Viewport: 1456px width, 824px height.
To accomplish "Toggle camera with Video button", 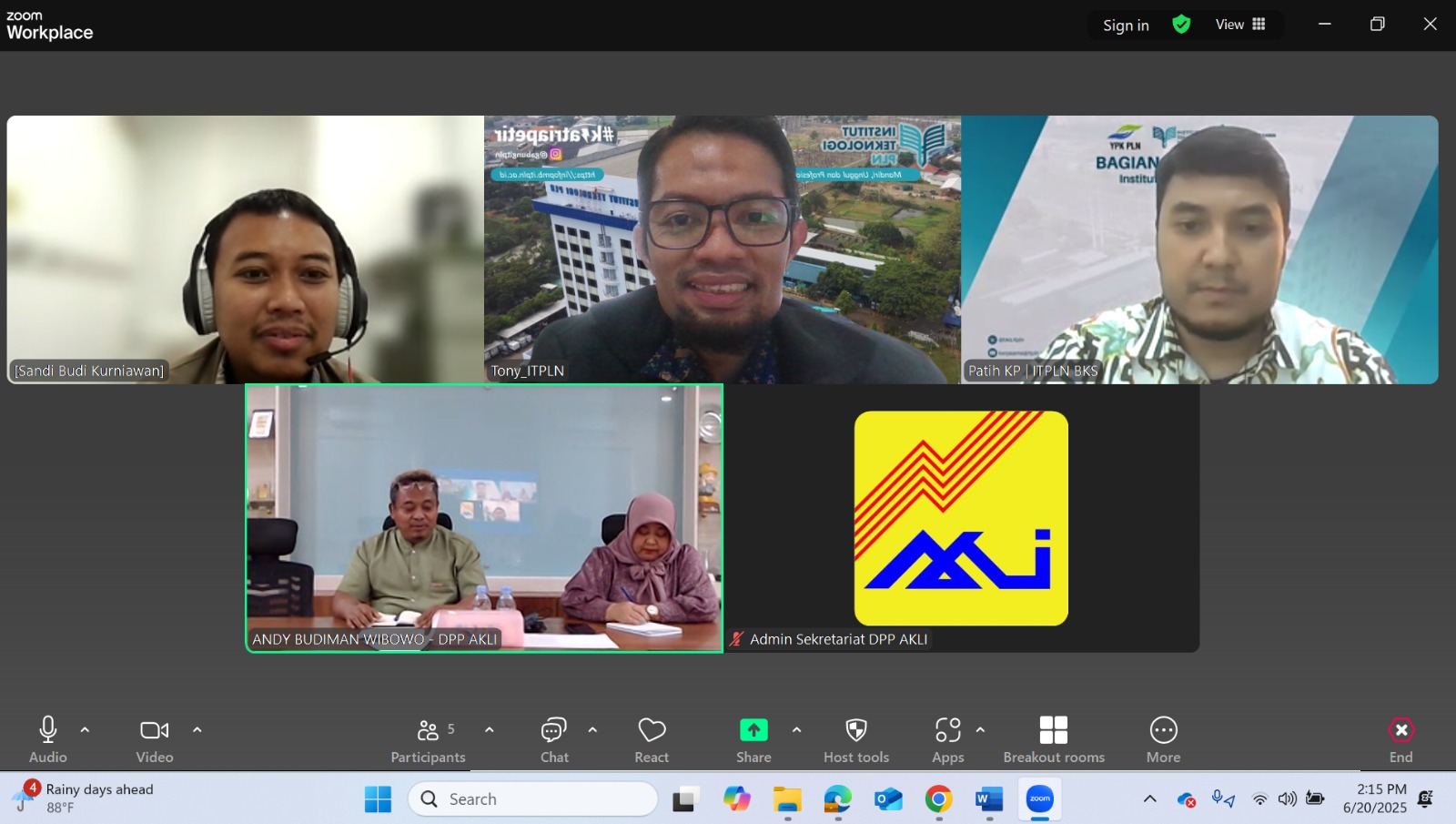I will tap(155, 739).
